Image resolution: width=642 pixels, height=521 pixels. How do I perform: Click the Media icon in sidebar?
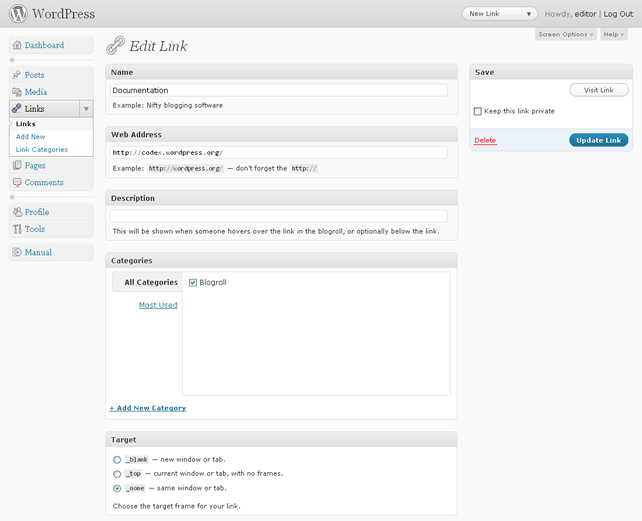pyautogui.click(x=17, y=92)
